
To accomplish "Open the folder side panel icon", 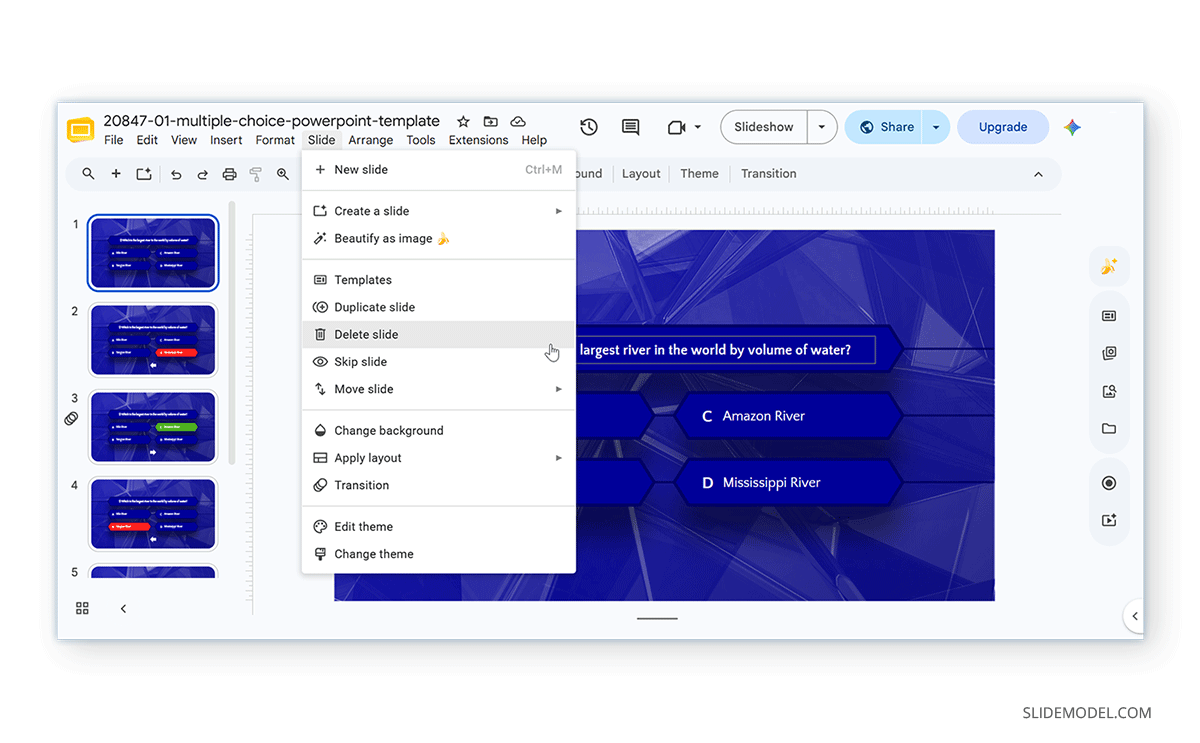I will 1109,428.
